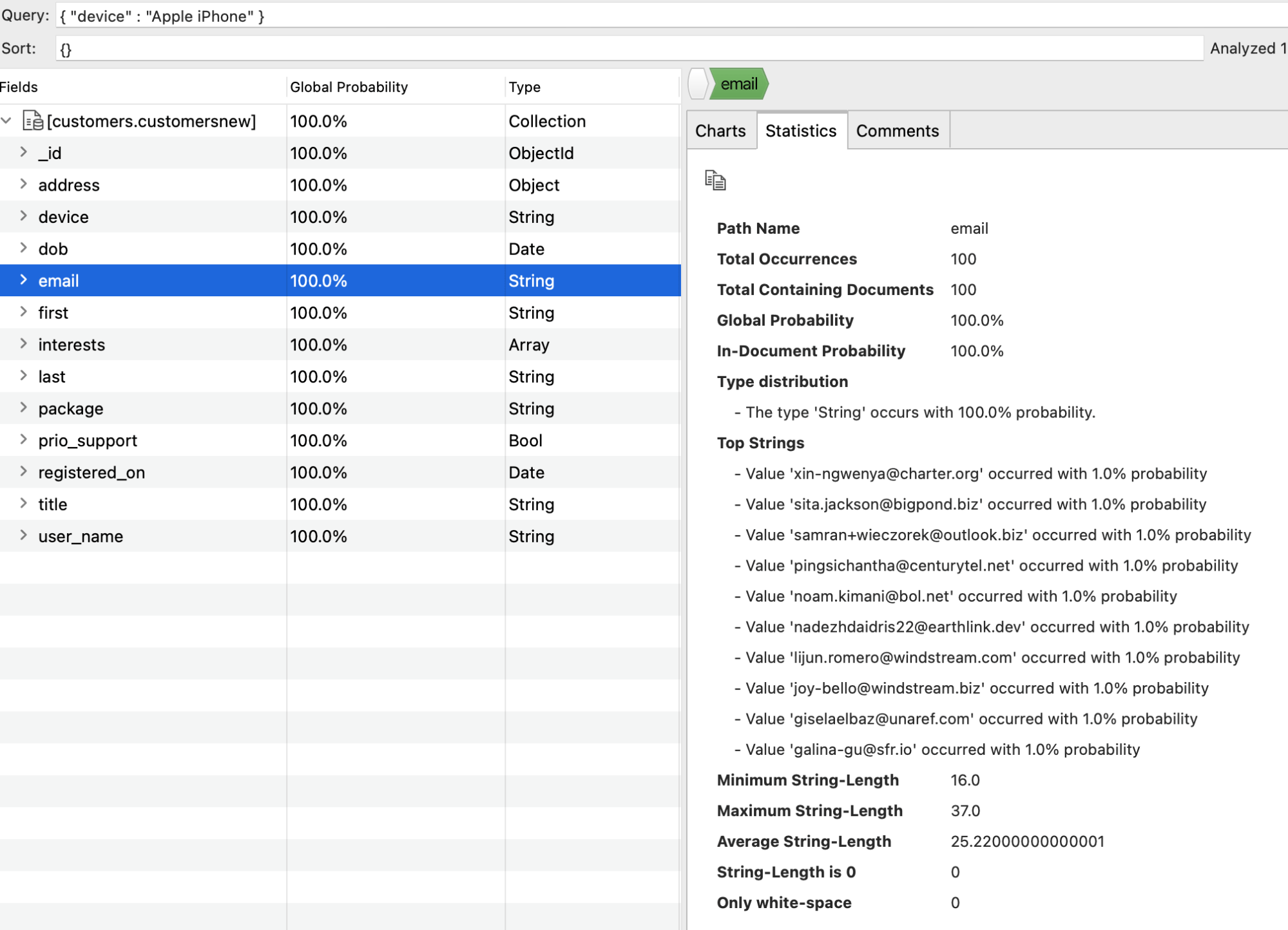The width and height of the screenshot is (1288, 930).
Task: Click the 'samran+wieczorek@outlook.biz' value line
Action: 992,535
